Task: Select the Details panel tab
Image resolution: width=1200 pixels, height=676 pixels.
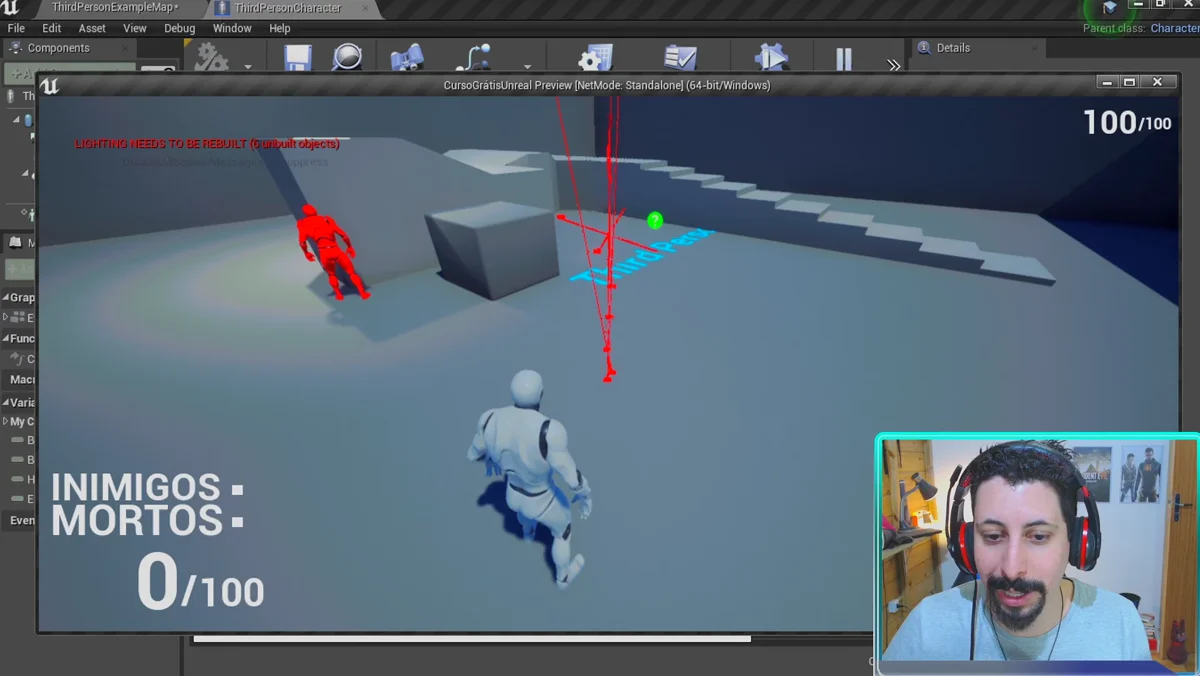Action: click(953, 48)
